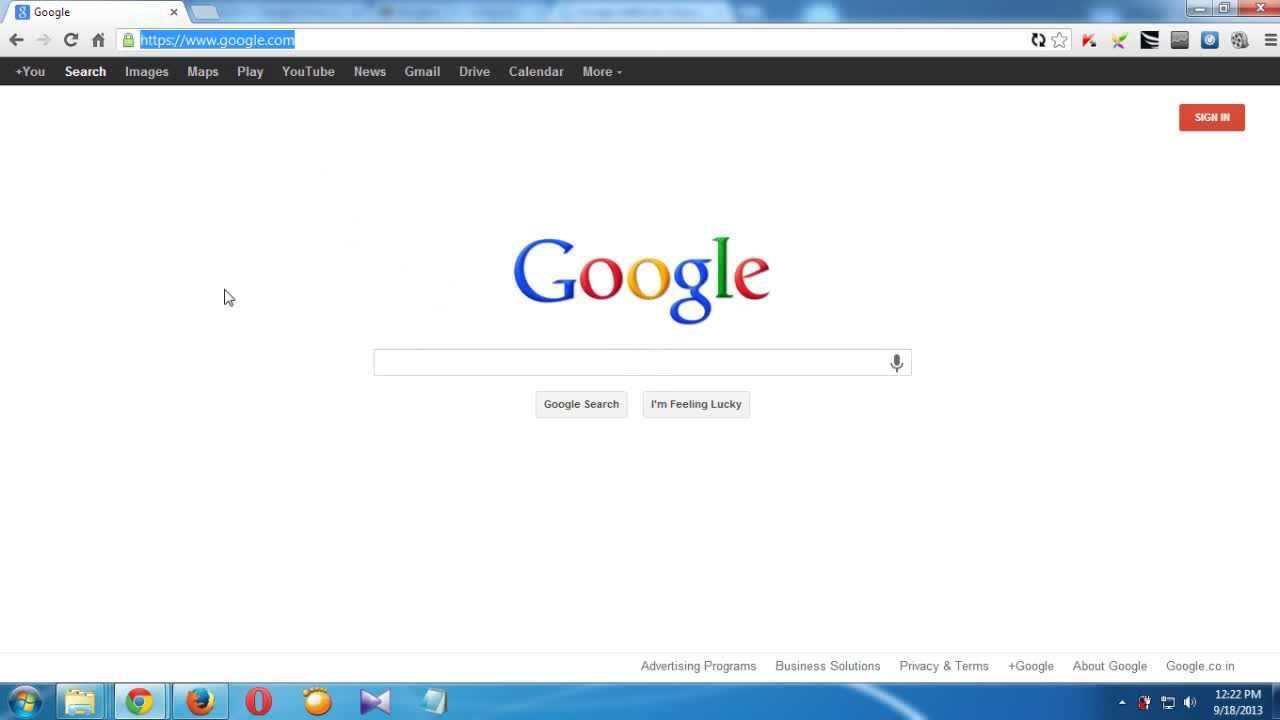Open Calendar from the Google bar
Screen dimensions: 1280x720
tap(536, 72)
